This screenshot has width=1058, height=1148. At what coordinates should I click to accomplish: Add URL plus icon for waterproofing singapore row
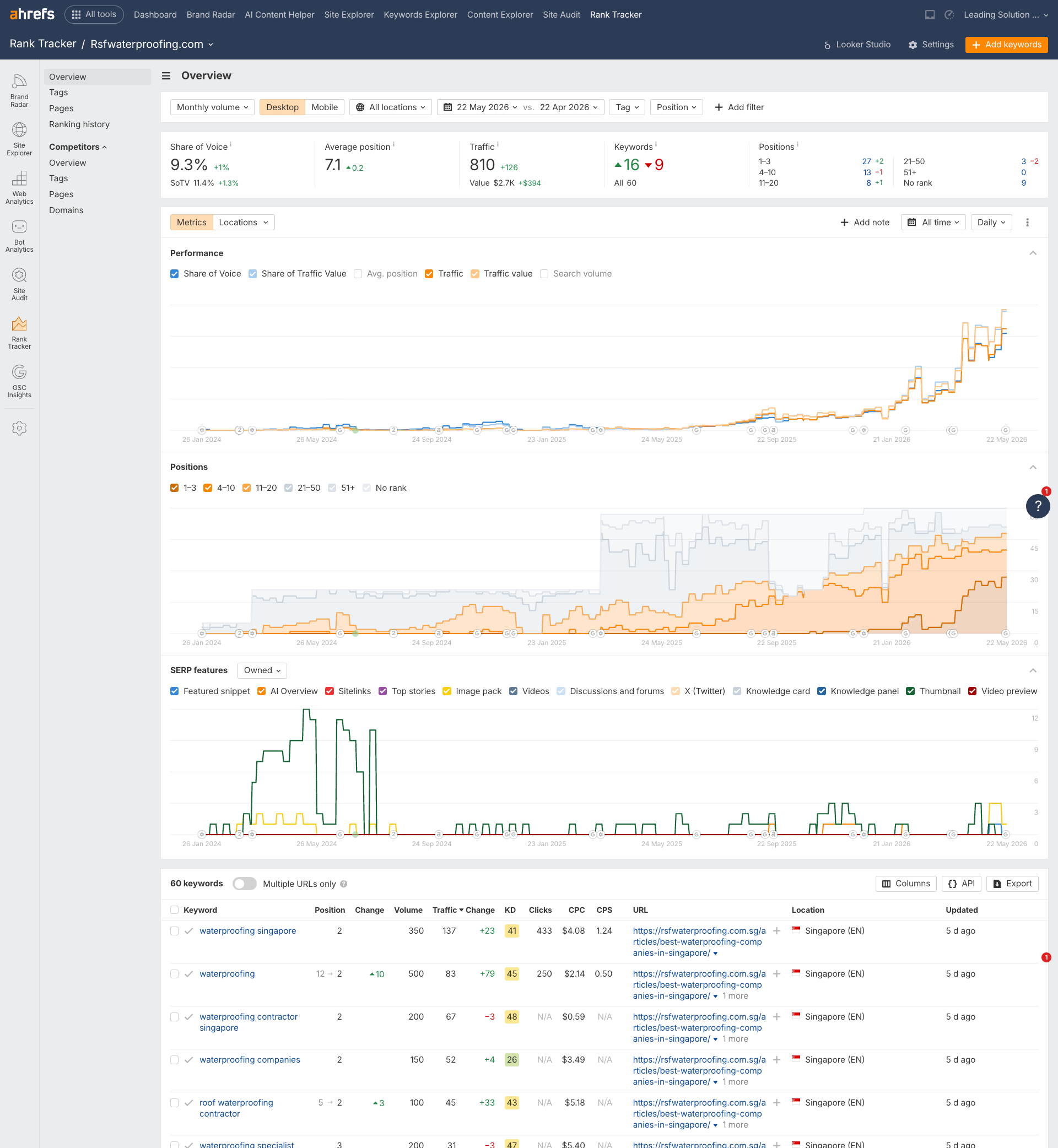[x=776, y=930]
